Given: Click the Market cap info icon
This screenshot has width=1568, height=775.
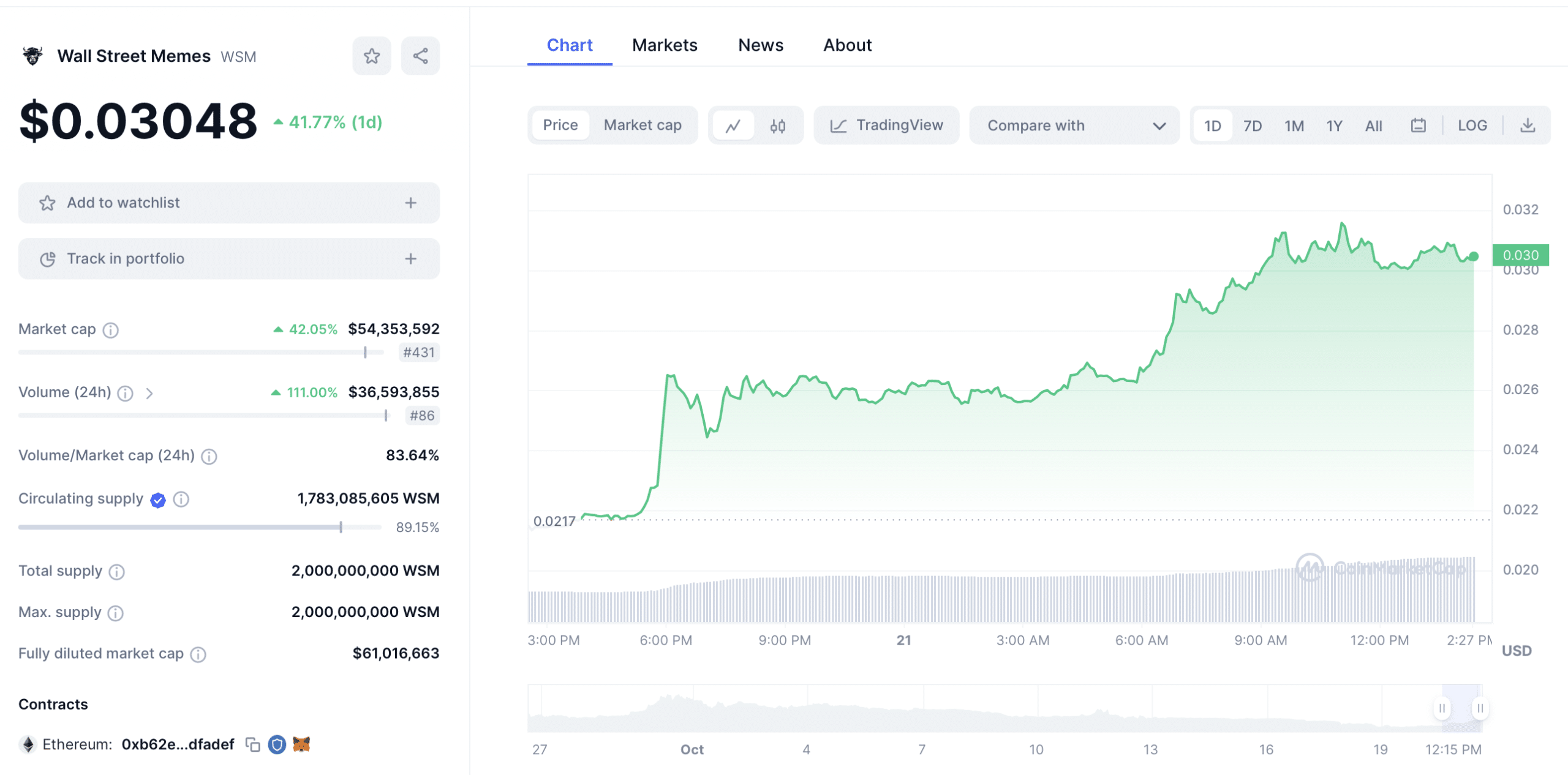Looking at the screenshot, I should pyautogui.click(x=110, y=330).
